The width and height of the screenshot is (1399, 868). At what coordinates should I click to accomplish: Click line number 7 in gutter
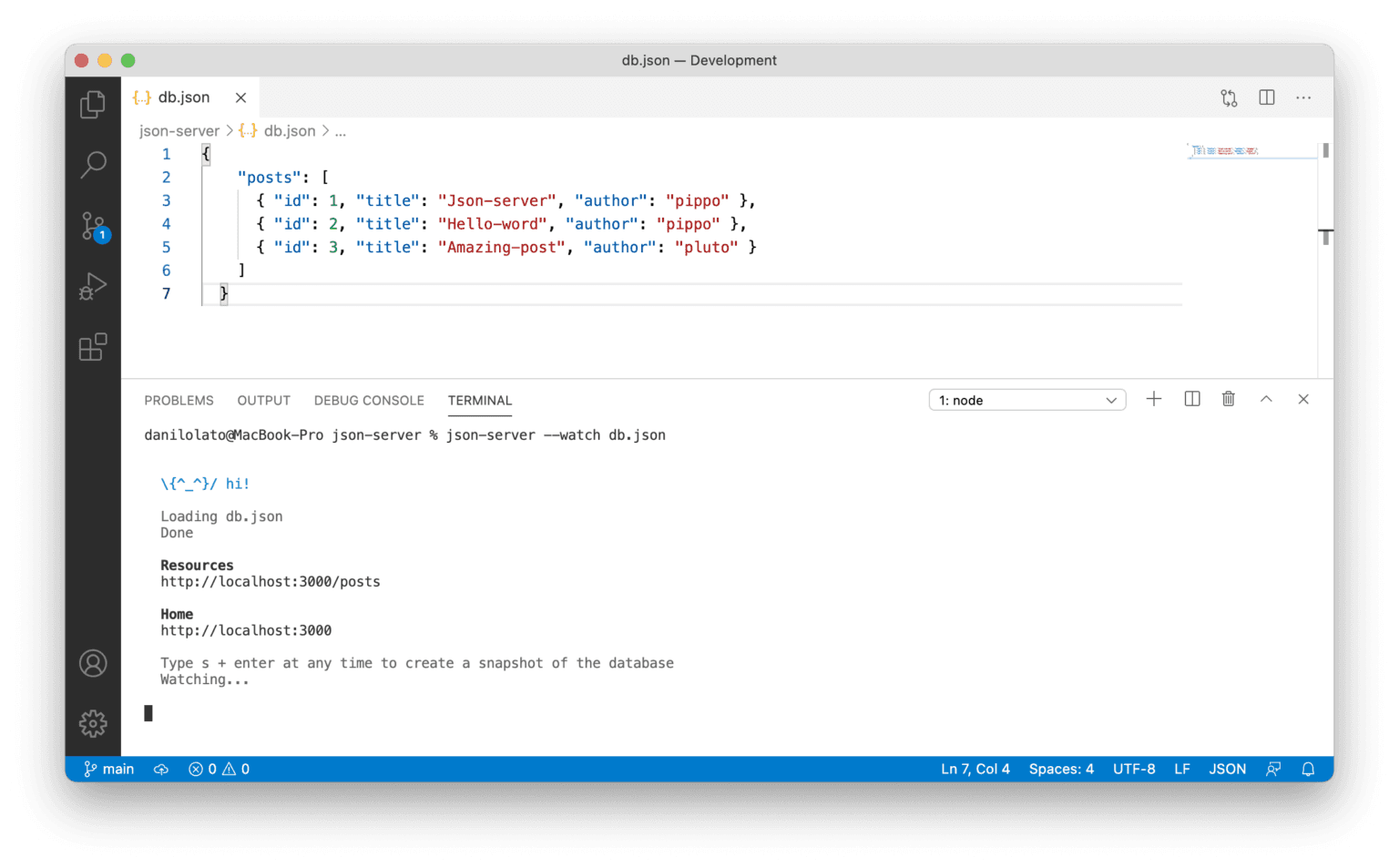(x=166, y=293)
